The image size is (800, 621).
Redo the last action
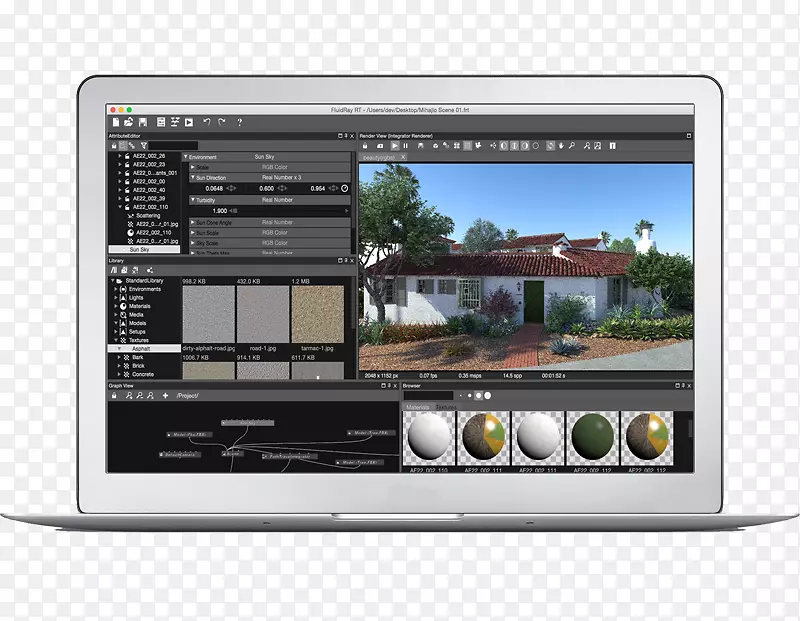point(221,122)
